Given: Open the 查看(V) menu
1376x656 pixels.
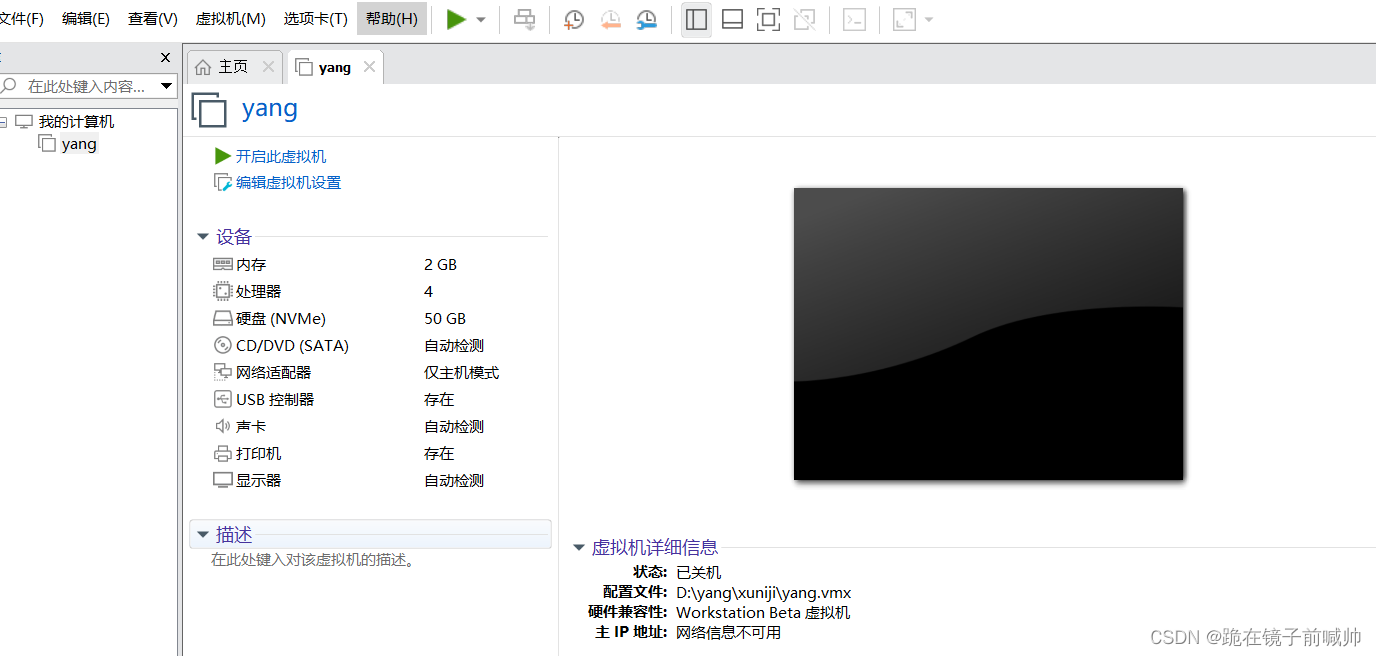Looking at the screenshot, I should coord(153,19).
